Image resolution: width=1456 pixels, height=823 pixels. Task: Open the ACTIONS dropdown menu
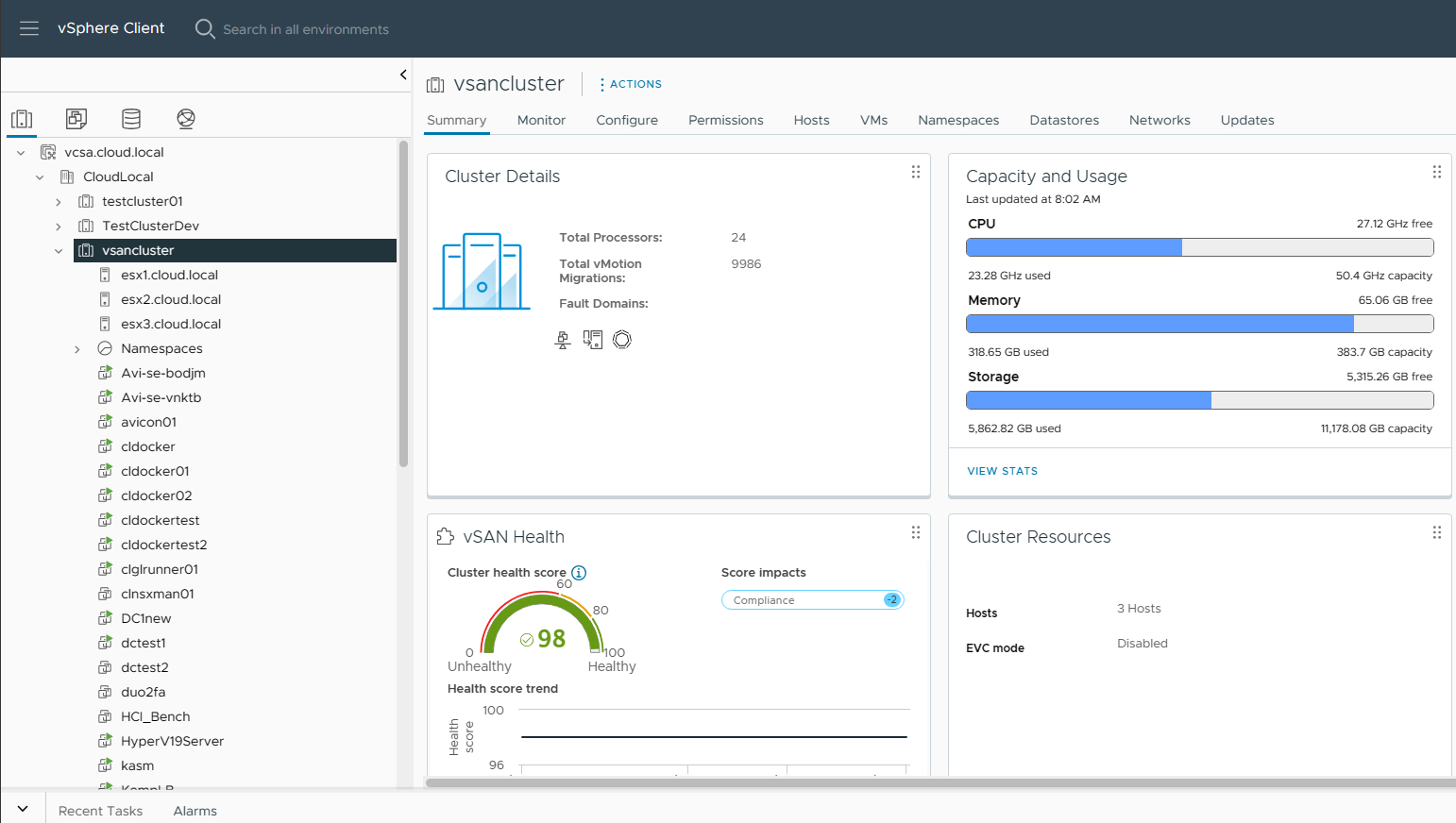[x=631, y=84]
